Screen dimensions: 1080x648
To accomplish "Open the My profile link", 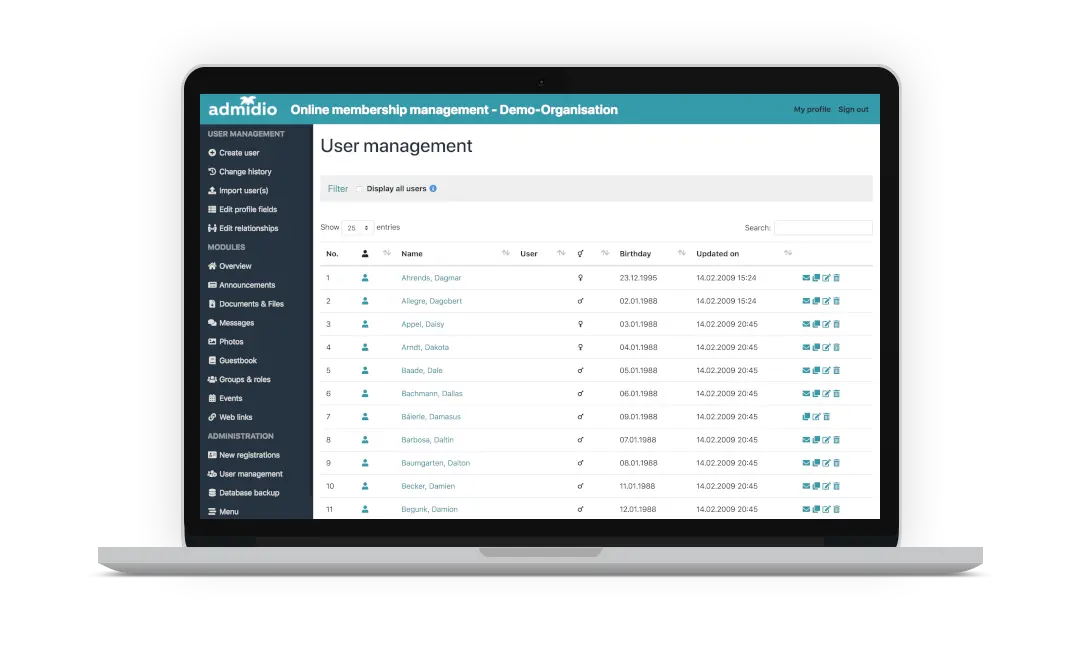I will tap(812, 110).
